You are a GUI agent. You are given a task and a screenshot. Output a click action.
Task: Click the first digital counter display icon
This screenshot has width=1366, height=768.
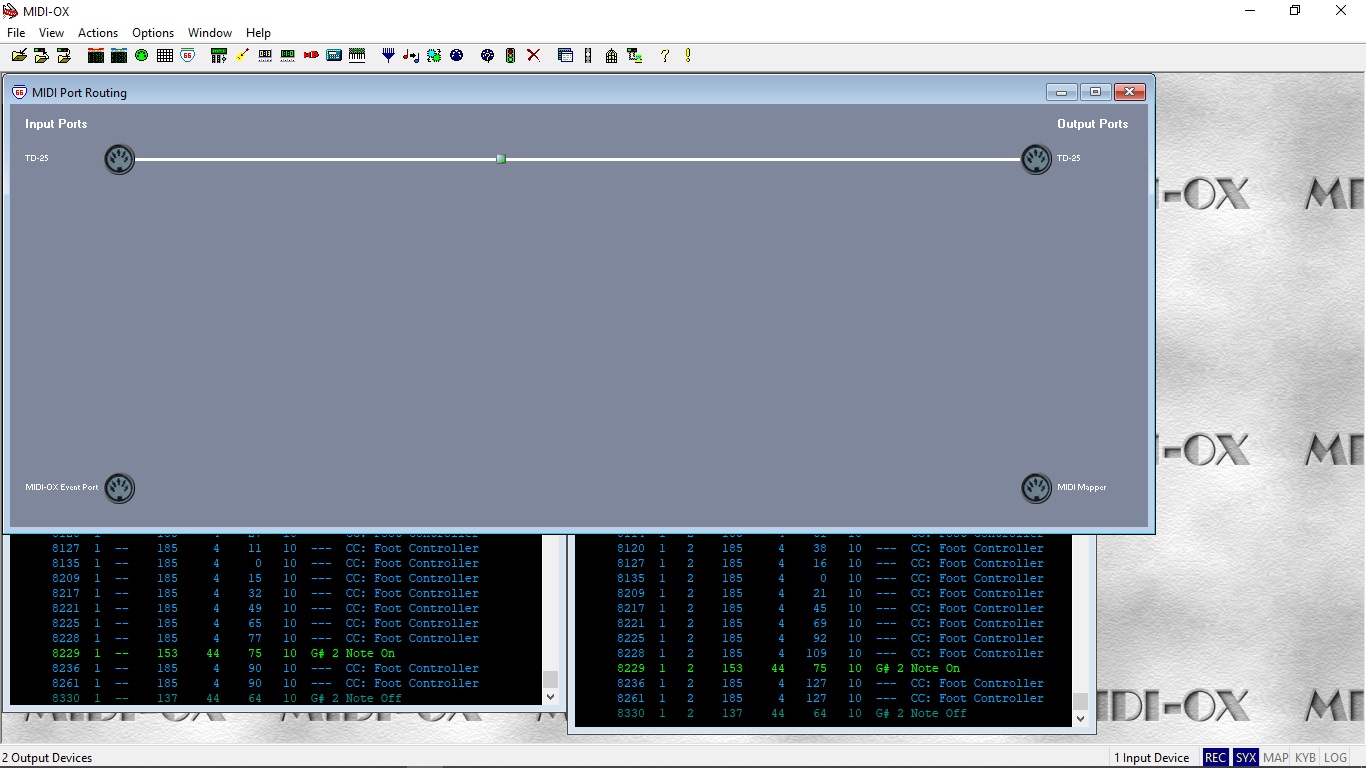click(265, 56)
